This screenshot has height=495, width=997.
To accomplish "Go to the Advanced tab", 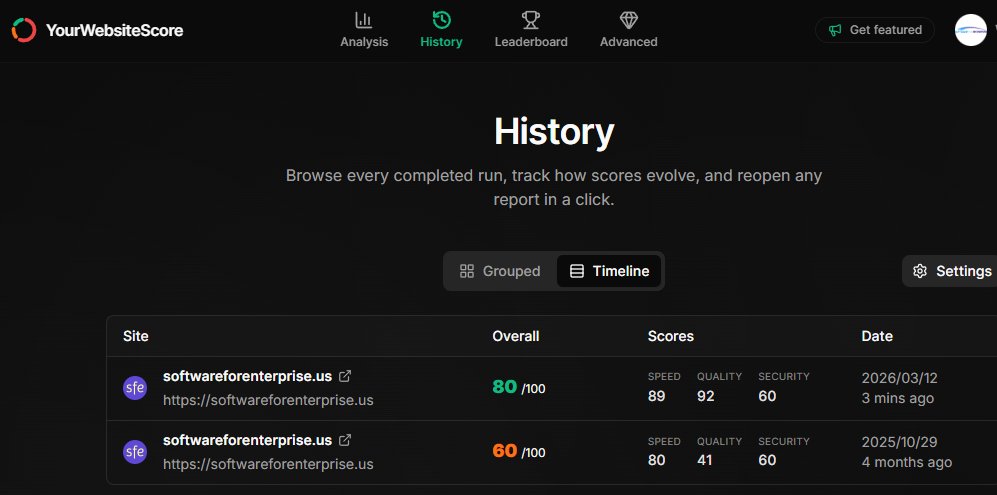I will (x=629, y=30).
